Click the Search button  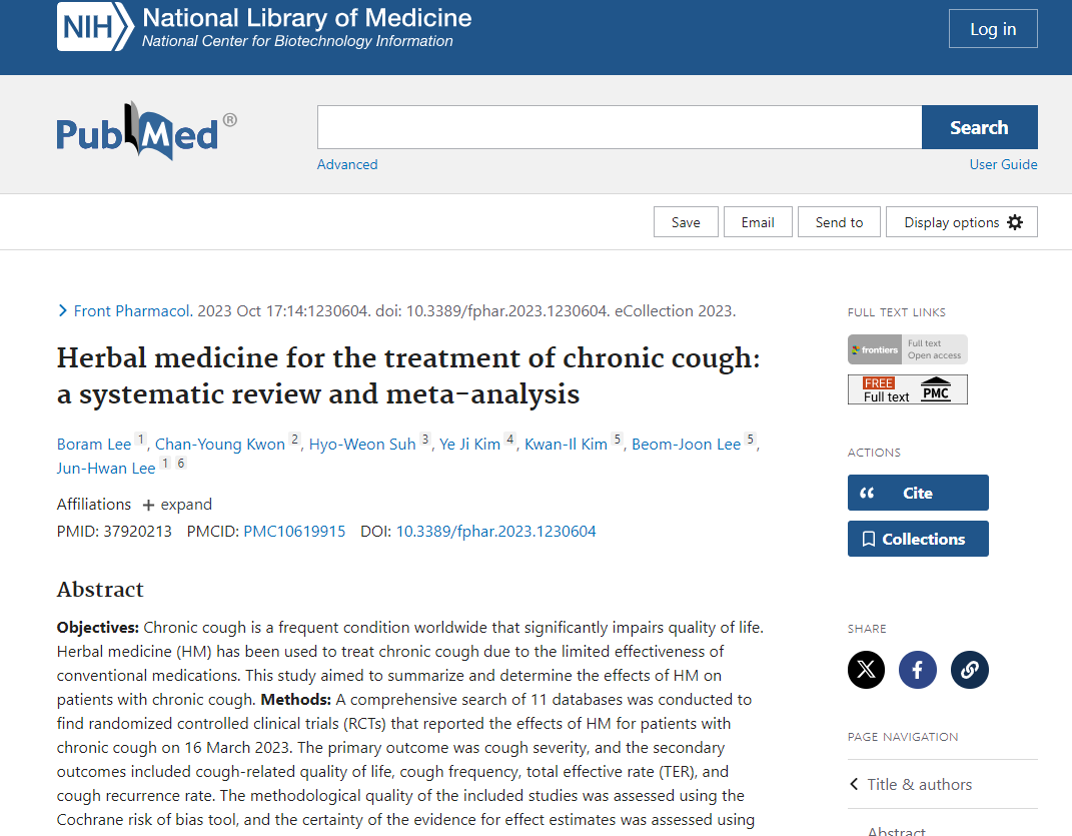[978, 127]
